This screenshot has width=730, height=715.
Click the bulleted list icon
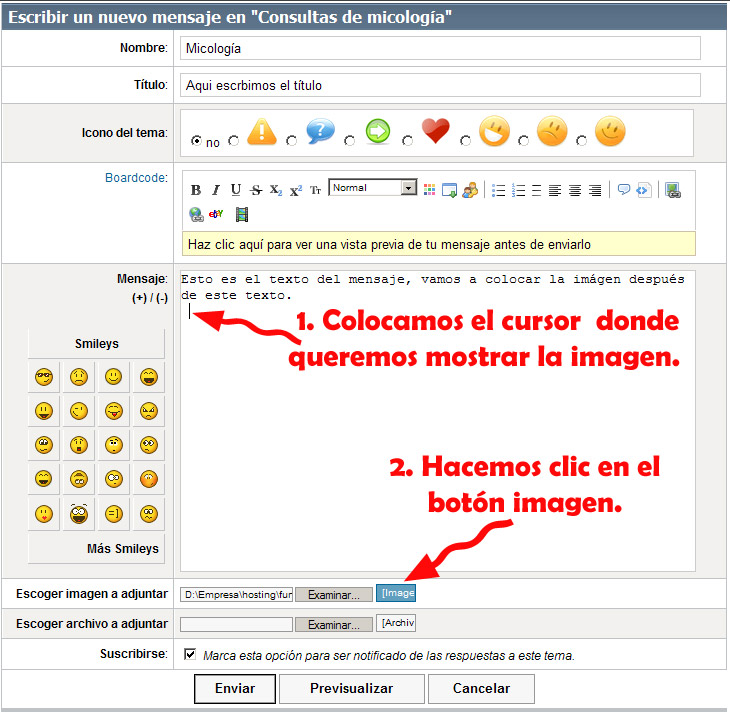(x=499, y=190)
